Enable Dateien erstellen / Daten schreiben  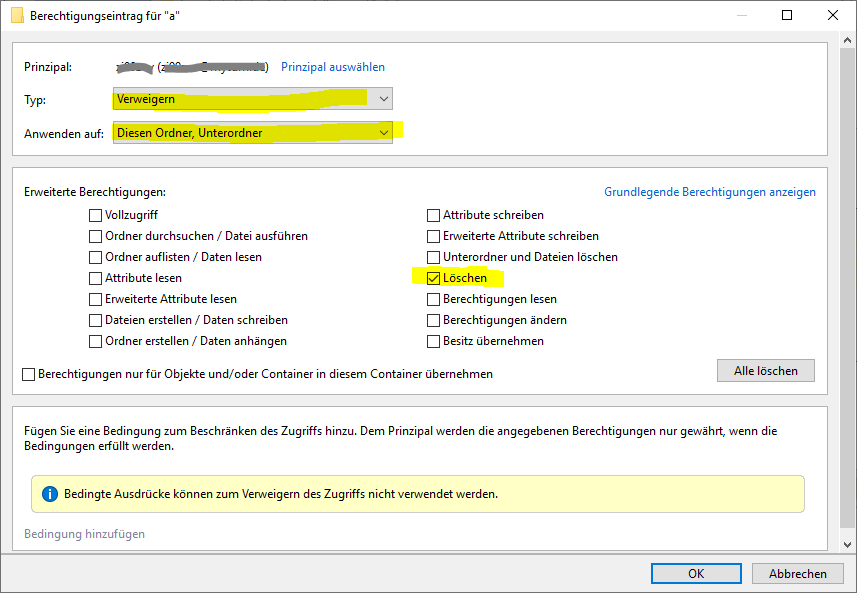click(x=96, y=320)
